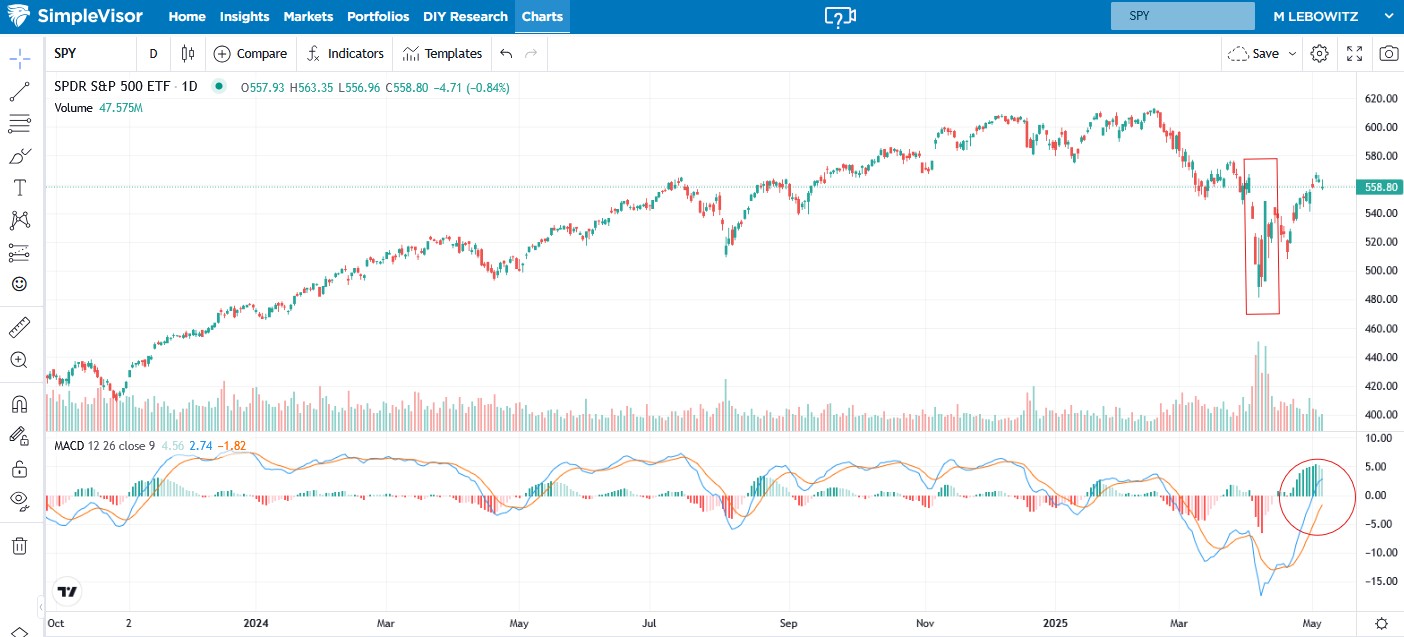Open the DIY Research menu
The width and height of the screenshot is (1404, 637).
point(465,16)
